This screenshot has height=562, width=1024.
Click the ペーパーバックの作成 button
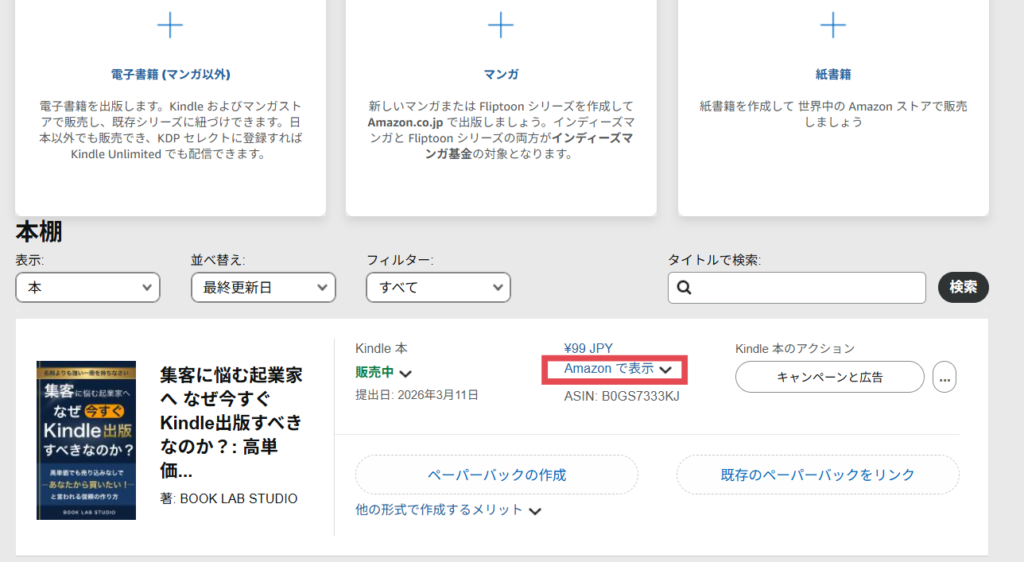[496, 474]
